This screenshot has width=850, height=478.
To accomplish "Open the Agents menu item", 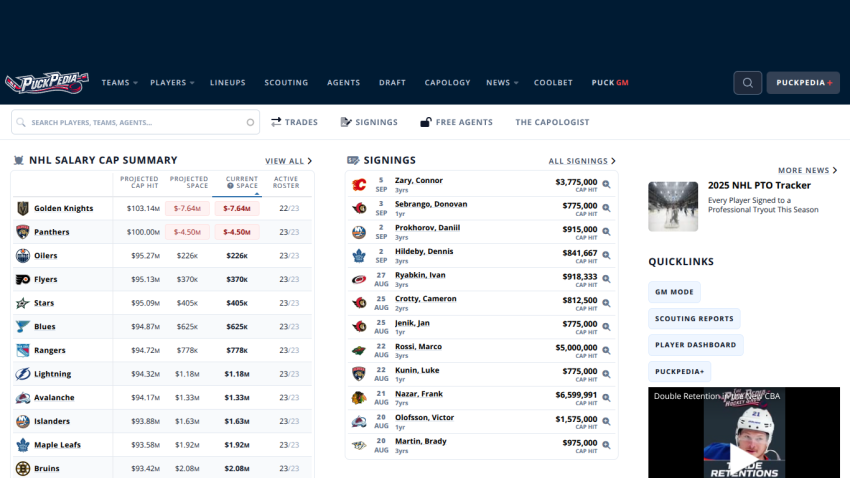I will (x=343, y=83).
